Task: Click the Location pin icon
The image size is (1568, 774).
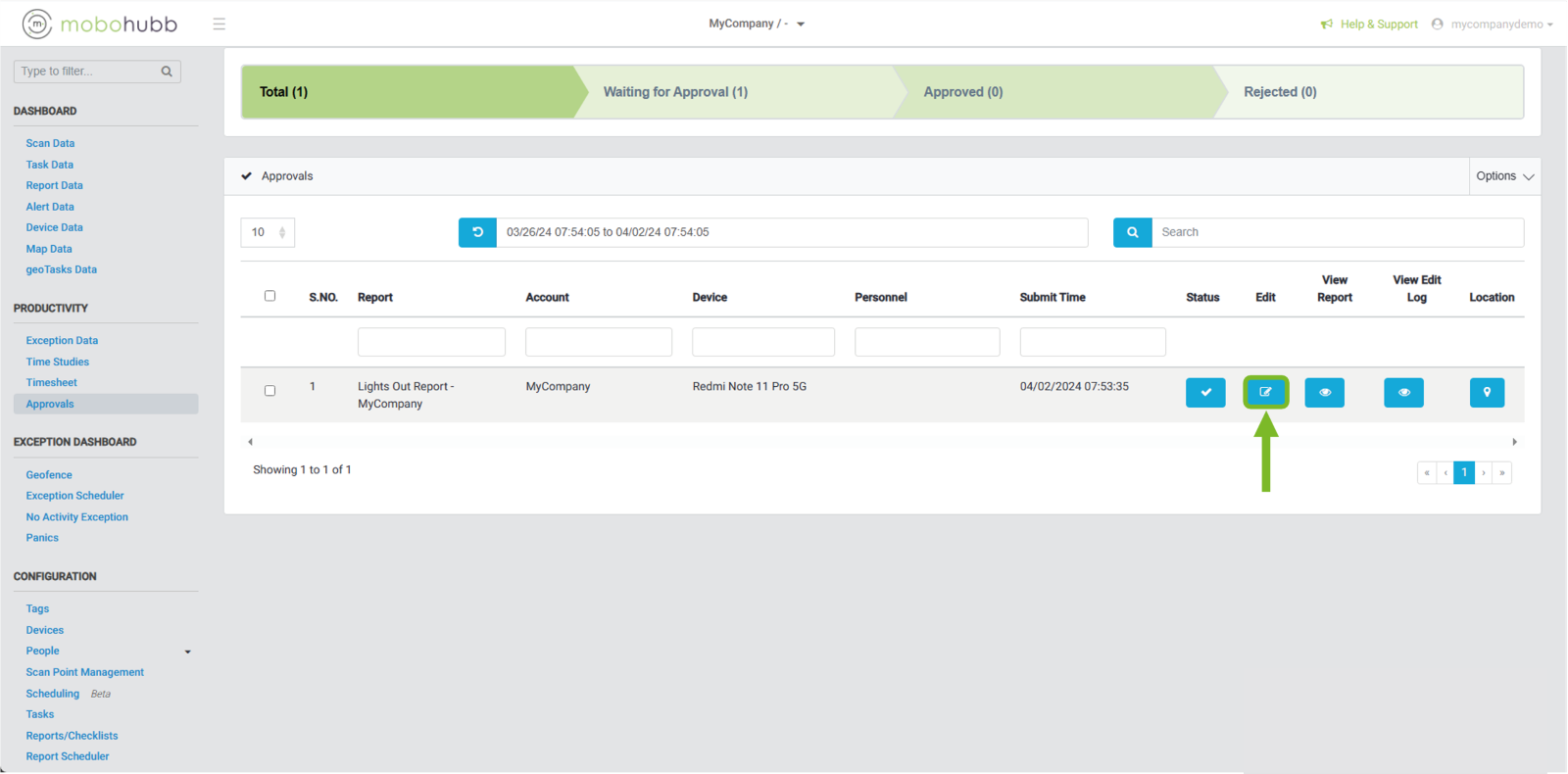Action: pos(1487,392)
